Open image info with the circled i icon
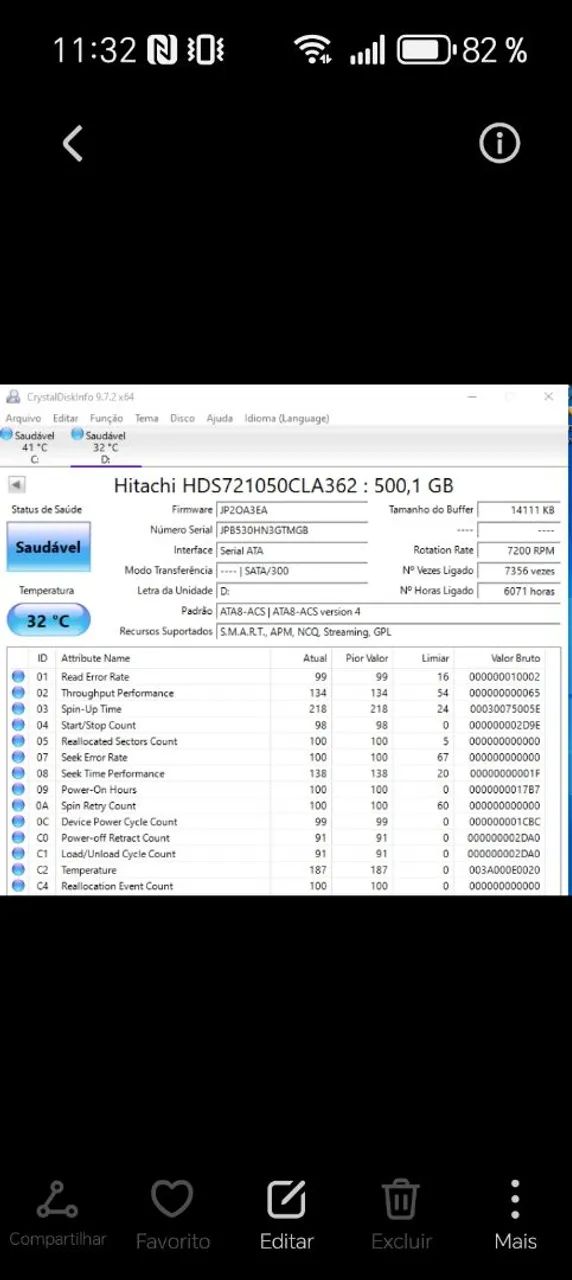This screenshot has height=1280, width=572. [500, 144]
